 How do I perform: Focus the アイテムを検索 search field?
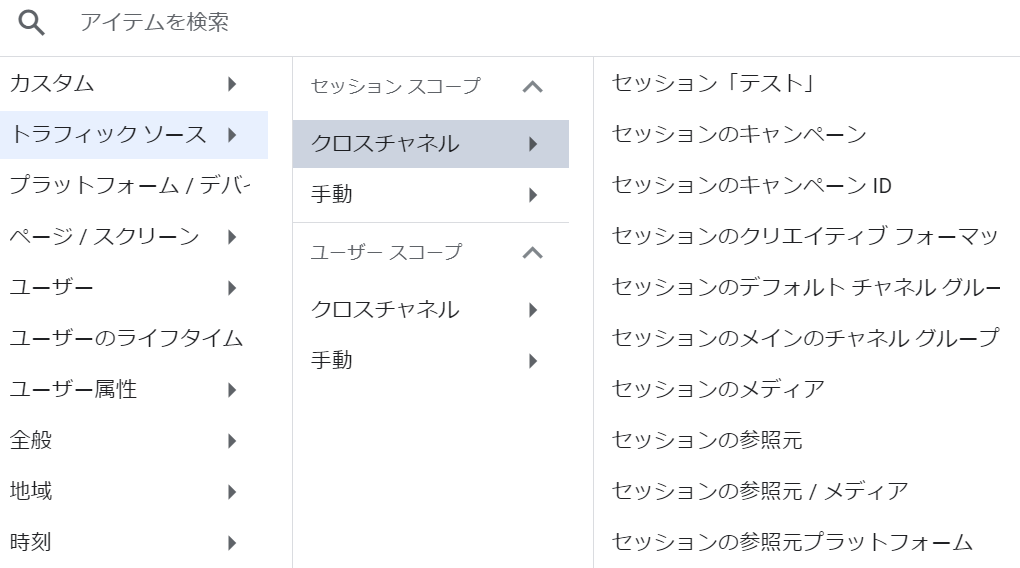coord(520,23)
